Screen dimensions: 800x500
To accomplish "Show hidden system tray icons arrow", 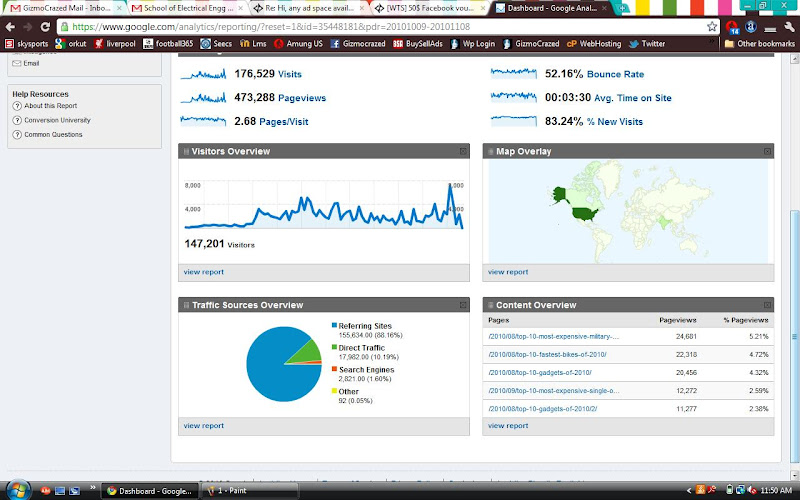I will (689, 491).
